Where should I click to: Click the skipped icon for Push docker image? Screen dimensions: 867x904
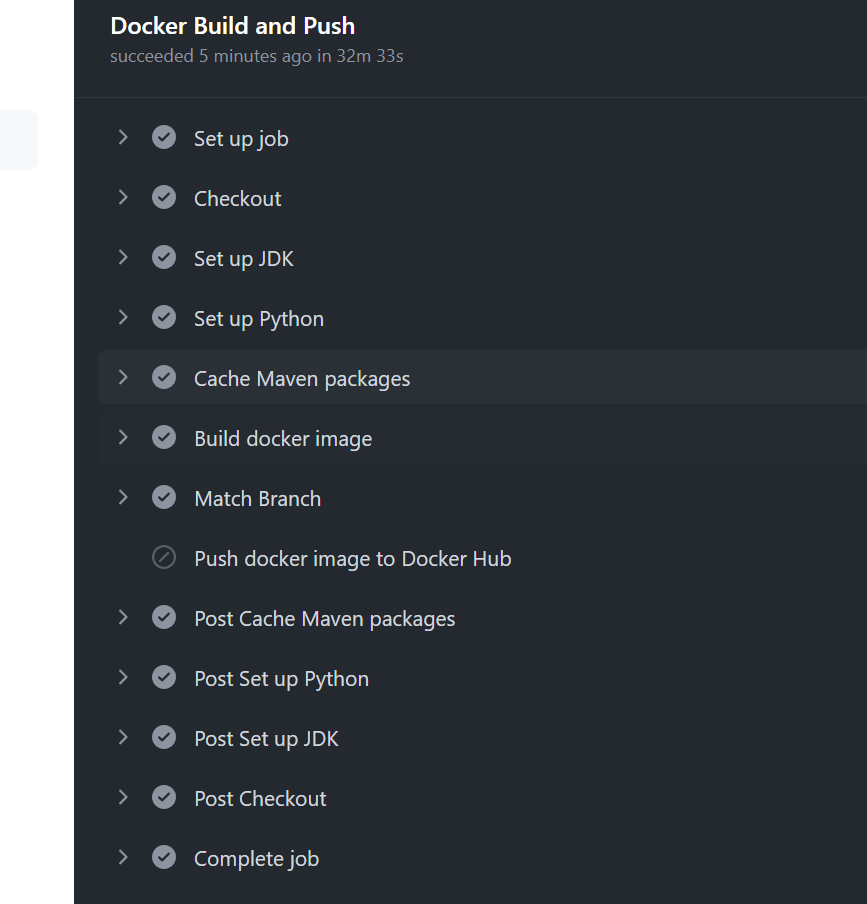pos(164,558)
